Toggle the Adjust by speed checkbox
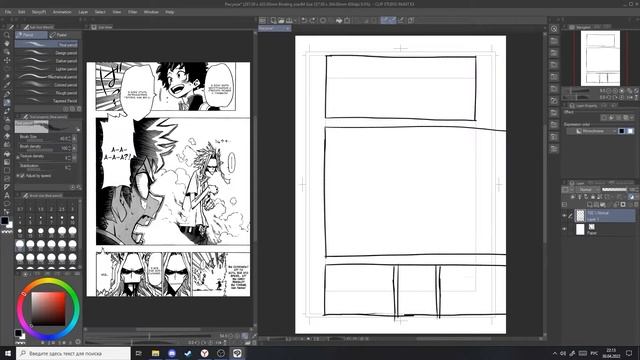 point(22,176)
